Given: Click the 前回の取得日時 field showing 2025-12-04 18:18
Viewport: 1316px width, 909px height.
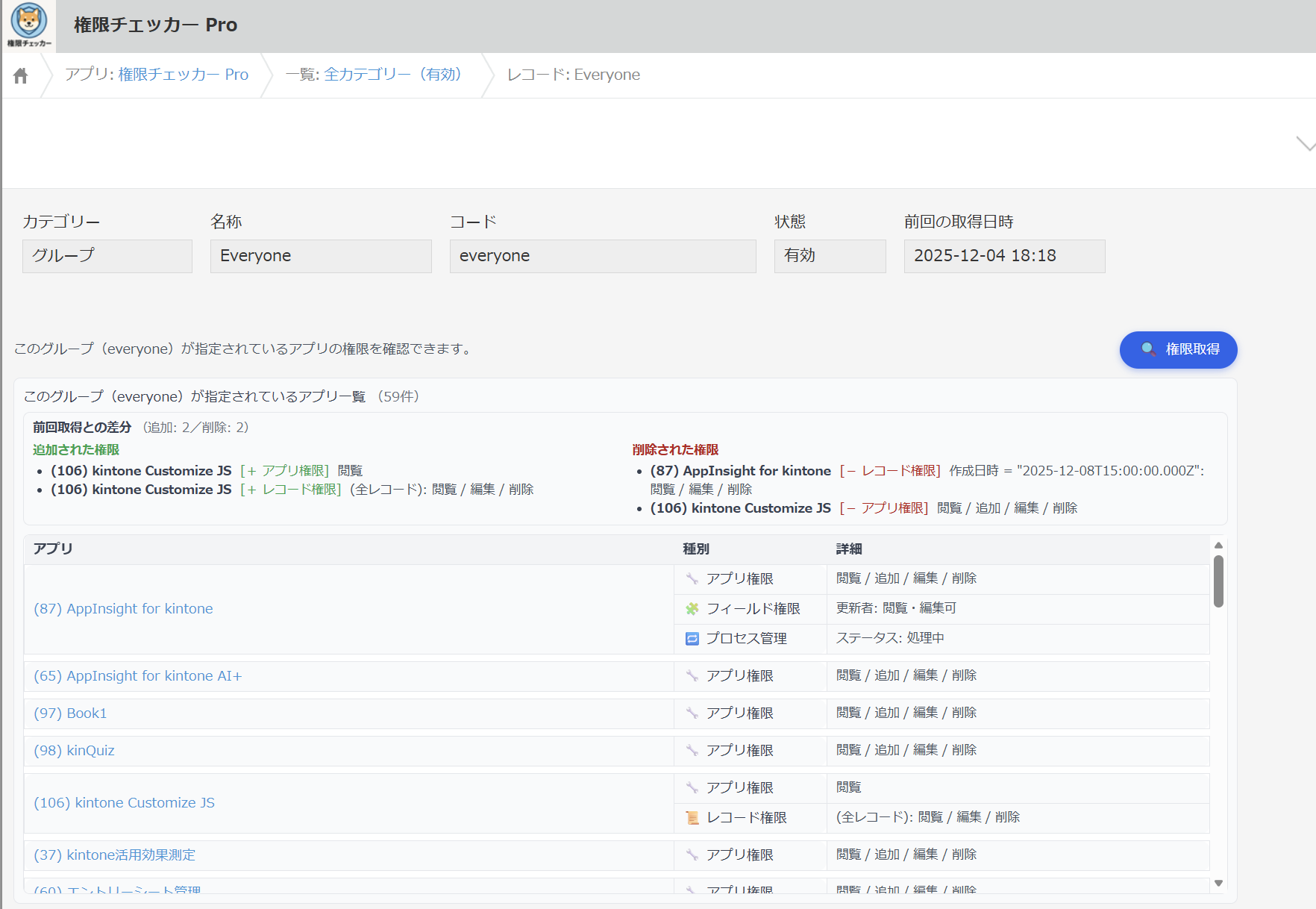Looking at the screenshot, I should [1005, 256].
